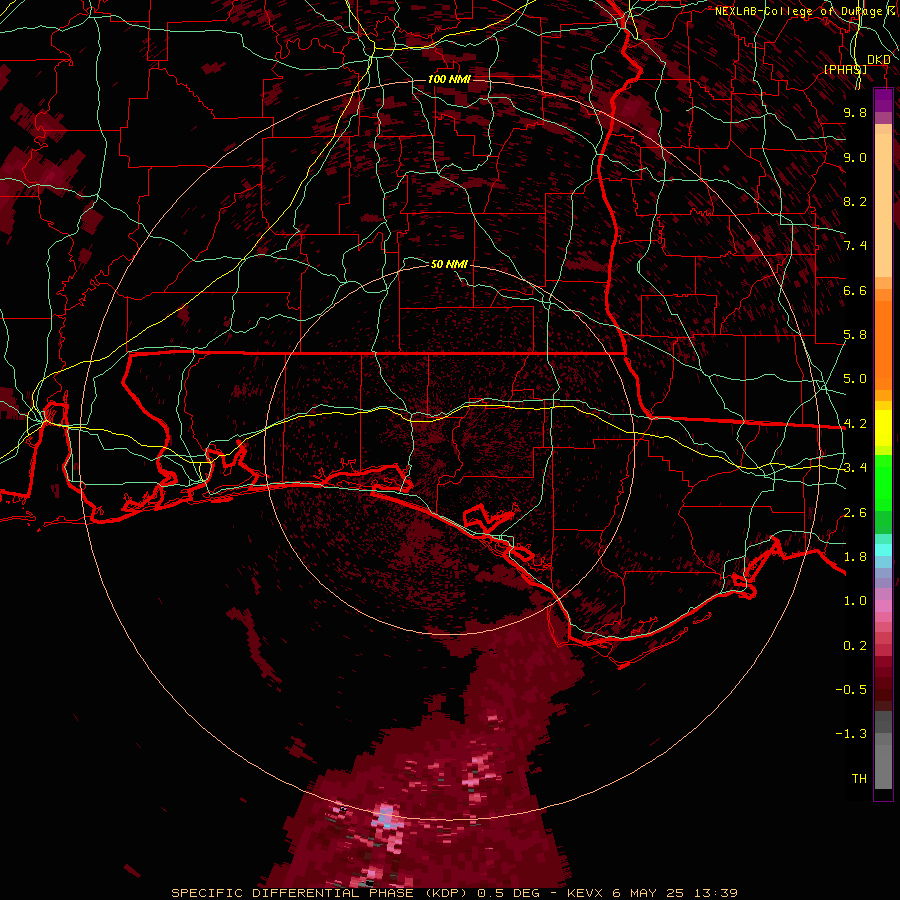Pick the bright yellow band on the color bar

coord(883,428)
